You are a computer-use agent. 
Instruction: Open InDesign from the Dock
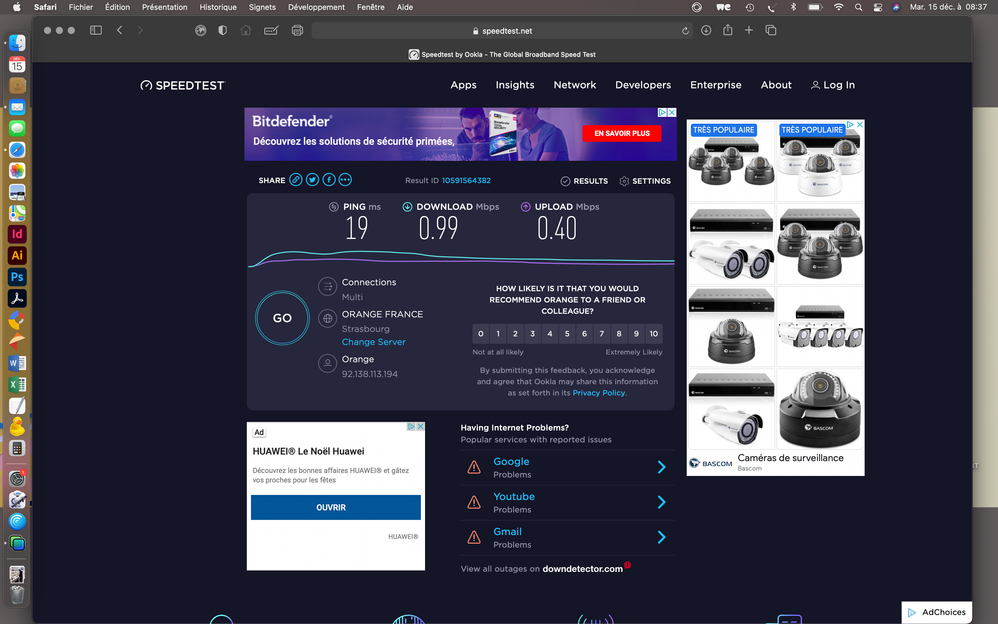[17, 234]
